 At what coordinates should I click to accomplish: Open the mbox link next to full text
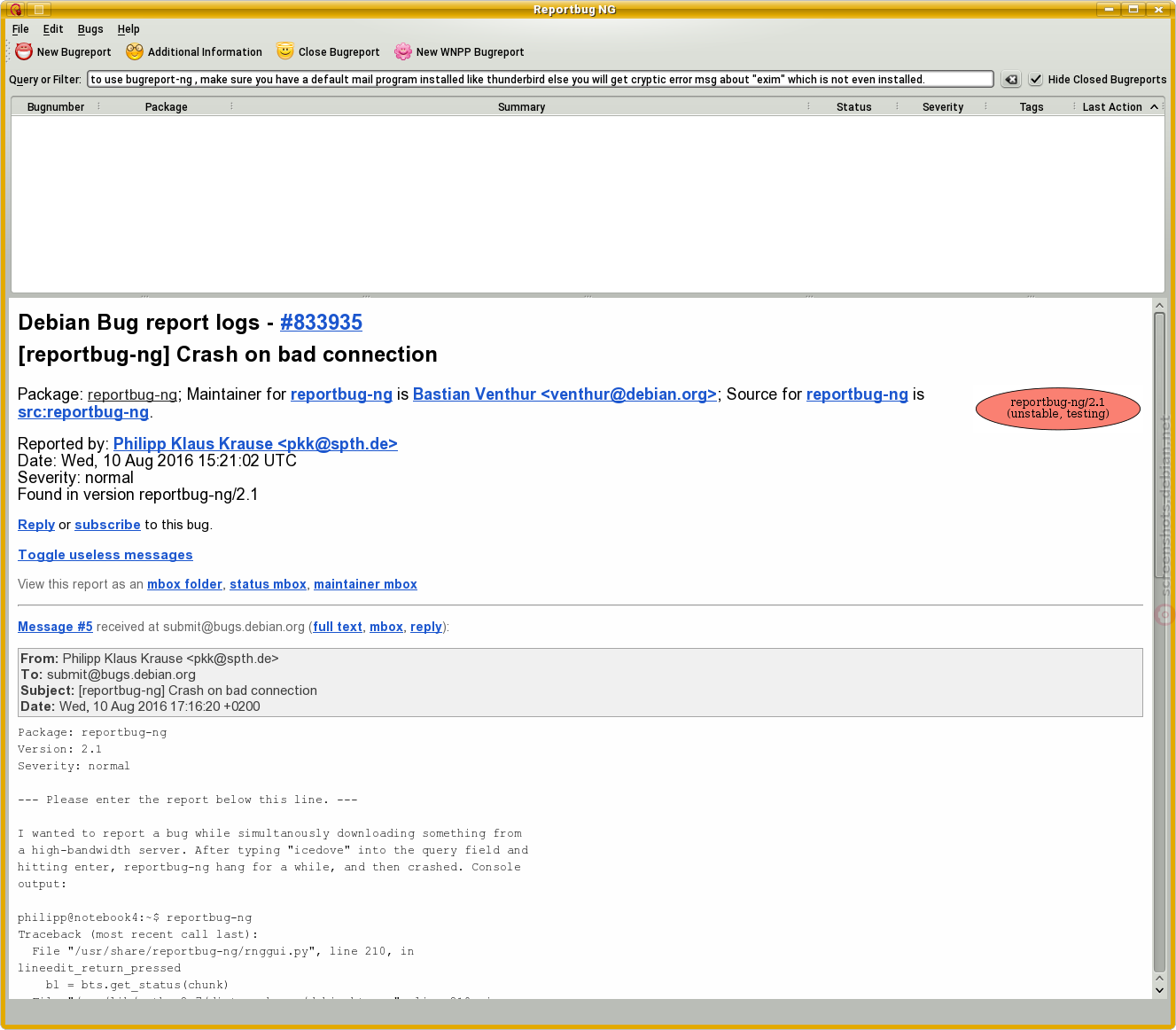click(x=386, y=627)
